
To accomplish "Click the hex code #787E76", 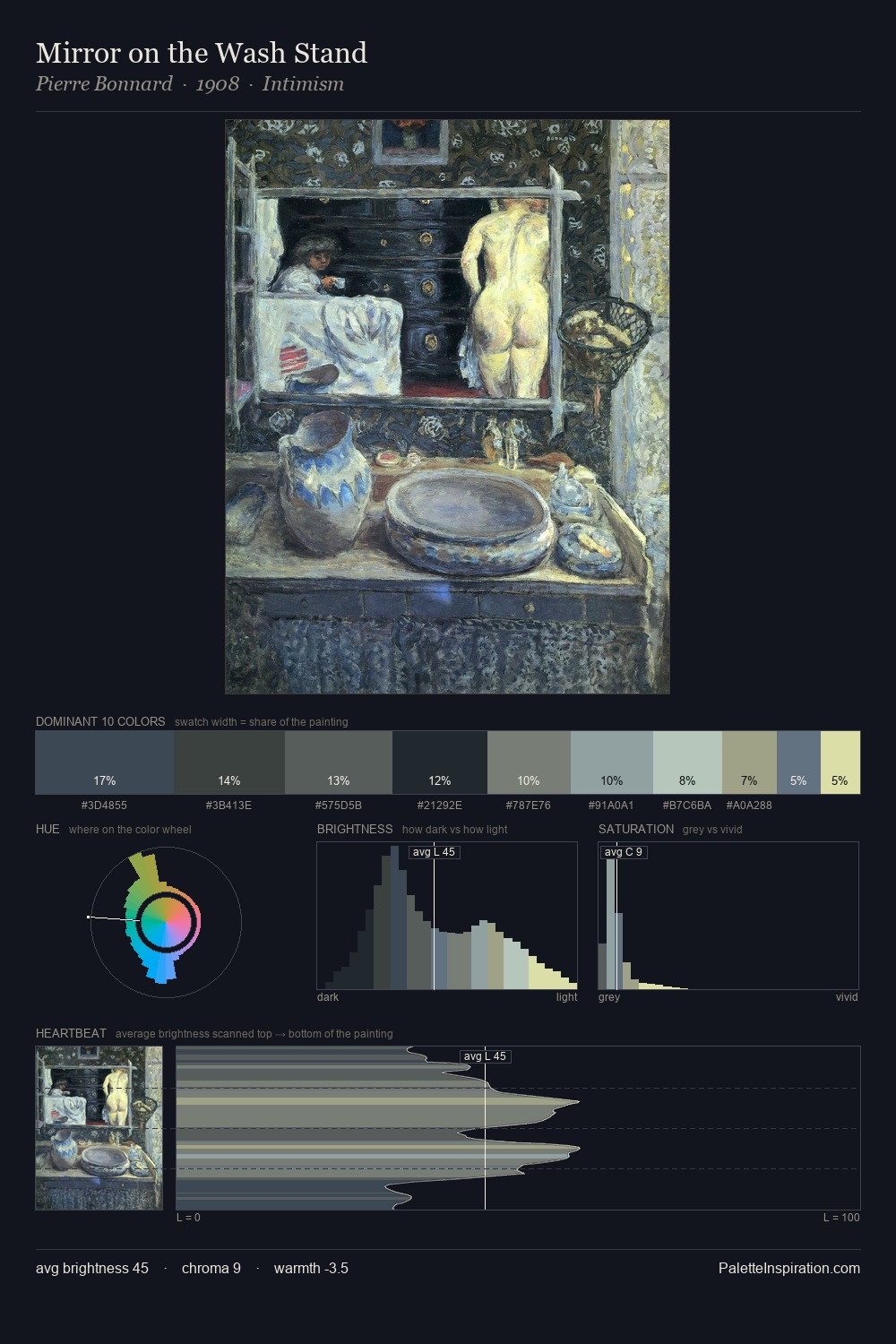I will [x=529, y=806].
